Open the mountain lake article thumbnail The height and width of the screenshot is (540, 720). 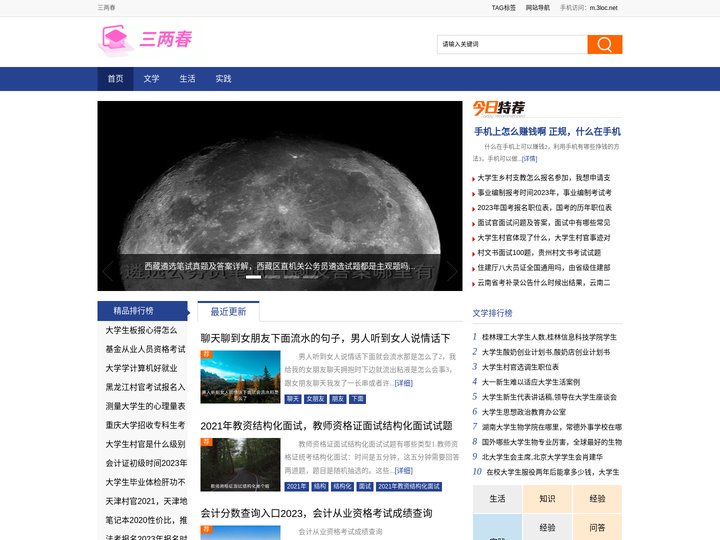240,377
